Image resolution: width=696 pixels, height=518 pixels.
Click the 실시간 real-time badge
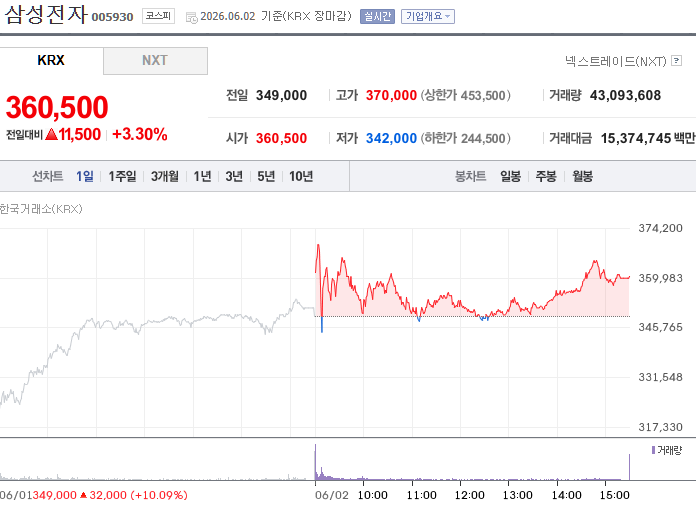(x=377, y=16)
